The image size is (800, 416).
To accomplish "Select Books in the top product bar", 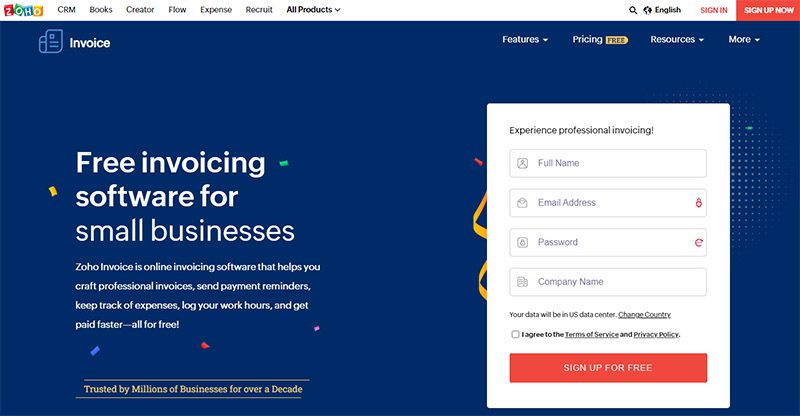I will click(x=101, y=10).
